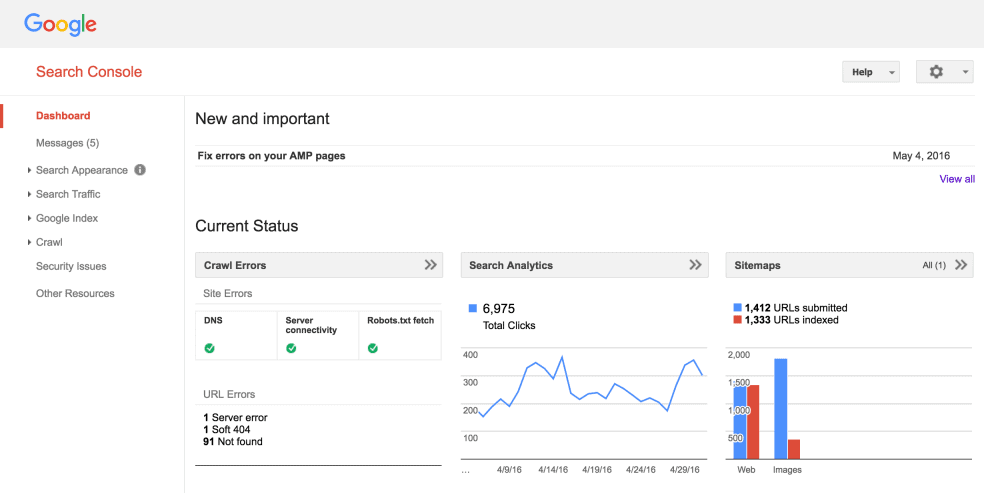984x493 pixels.
Task: Click the Images label under Sitemaps chart
Action: point(787,469)
